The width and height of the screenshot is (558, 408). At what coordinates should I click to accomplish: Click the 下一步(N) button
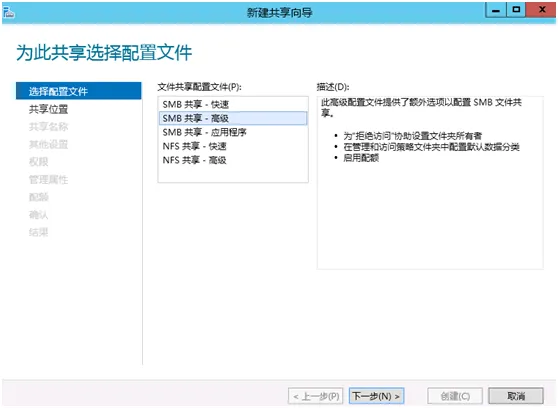coord(377,396)
